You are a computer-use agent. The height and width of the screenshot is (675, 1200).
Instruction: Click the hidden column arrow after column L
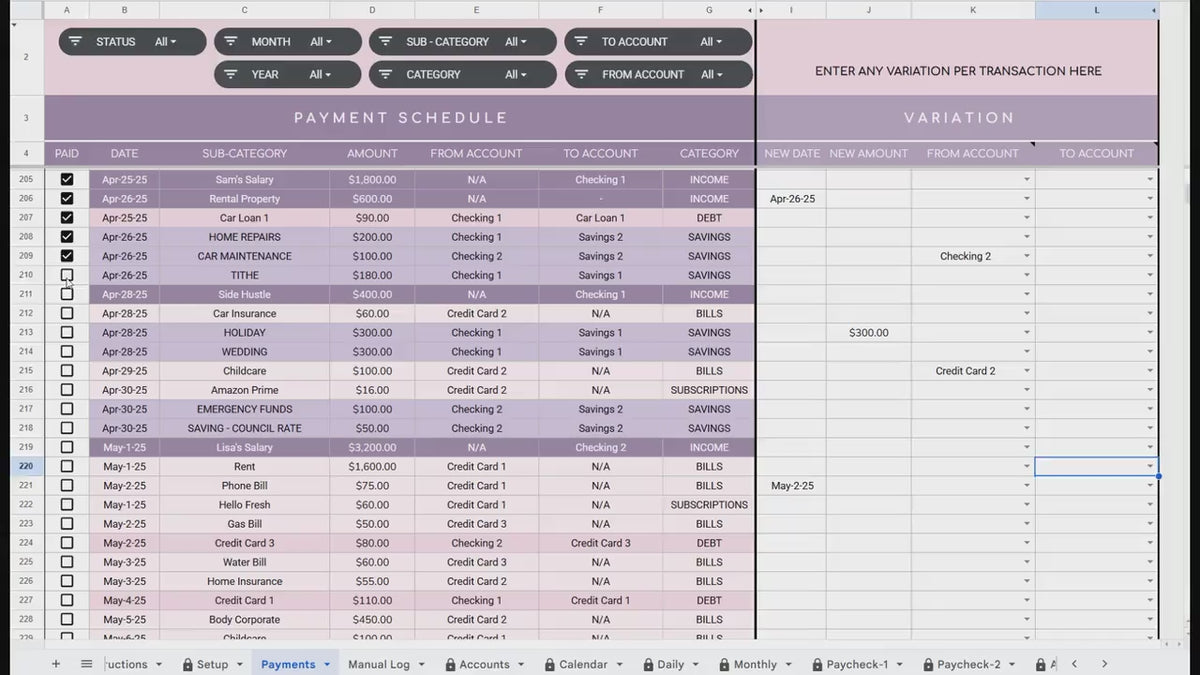(1155, 10)
